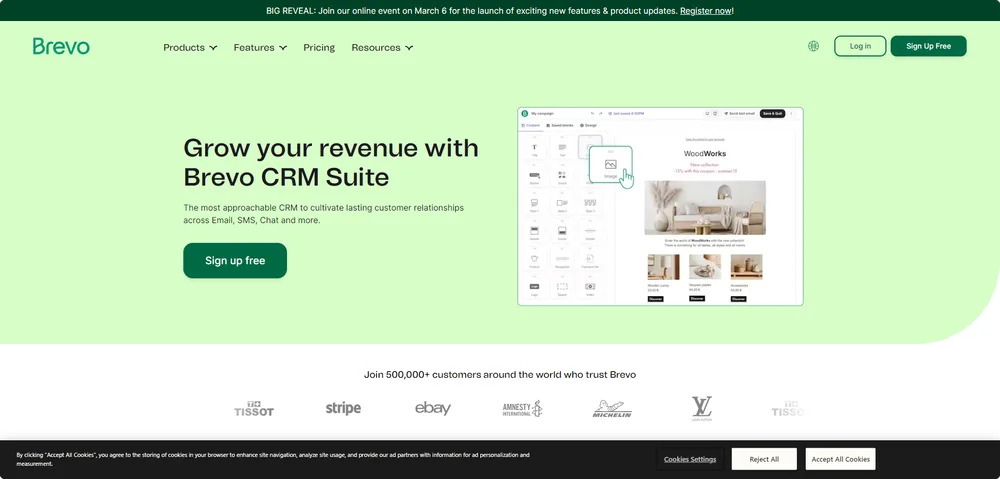Click the Wooden Lamp product thumbnail
Image resolution: width=1000 pixels, height=479 pixels.
coord(663,267)
